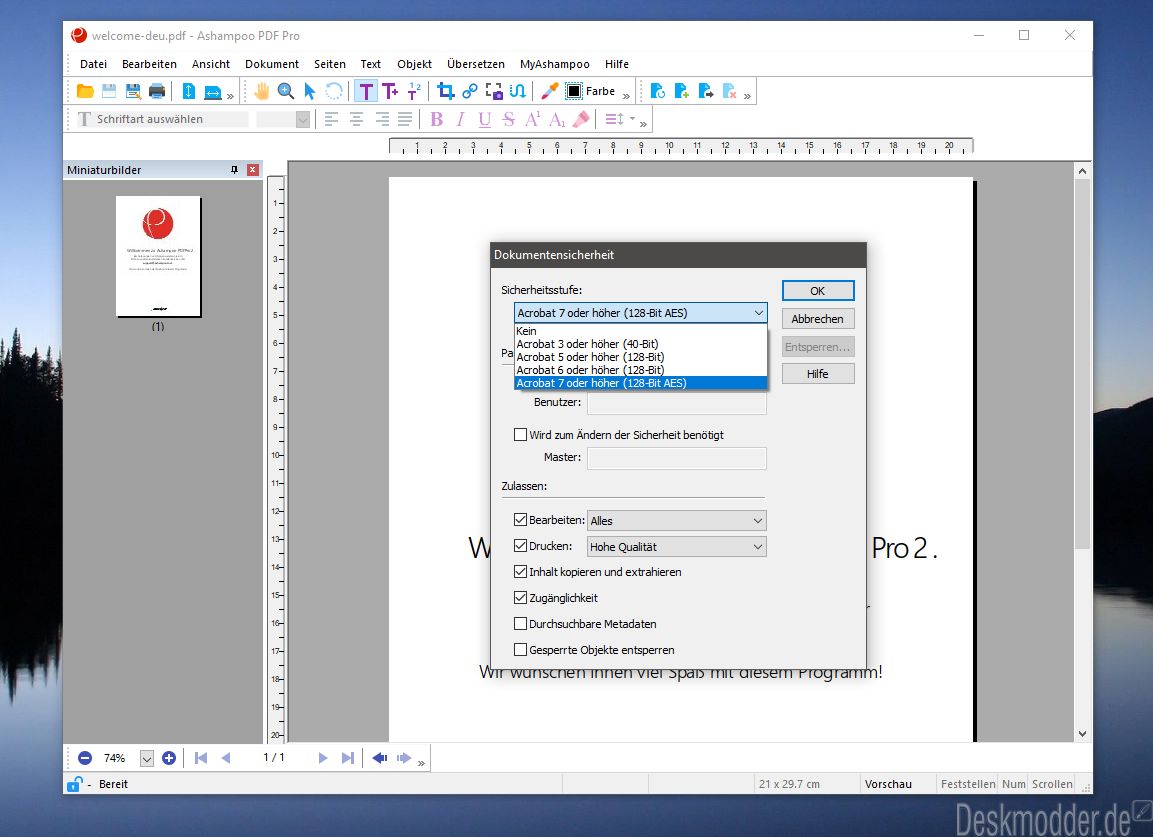
Task: Activate the Text edit T tool
Action: point(365,91)
